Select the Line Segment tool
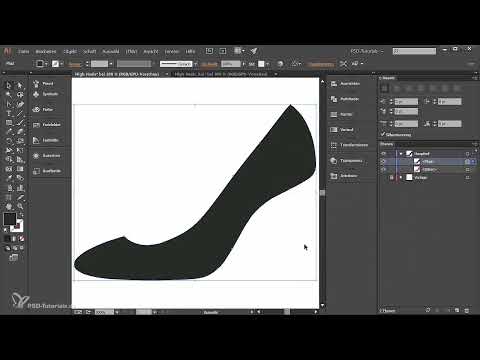 pyautogui.click(x=20, y=114)
